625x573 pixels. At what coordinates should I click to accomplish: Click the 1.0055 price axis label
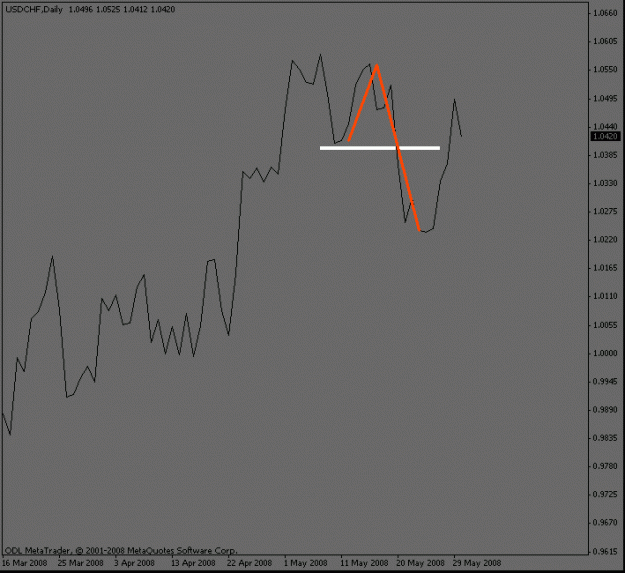click(x=605, y=325)
